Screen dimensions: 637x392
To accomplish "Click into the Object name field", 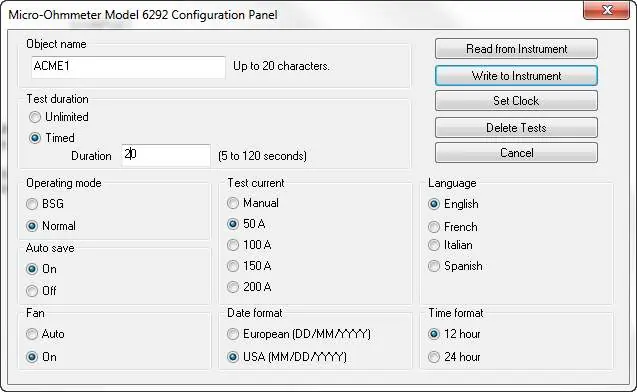I will point(128,67).
